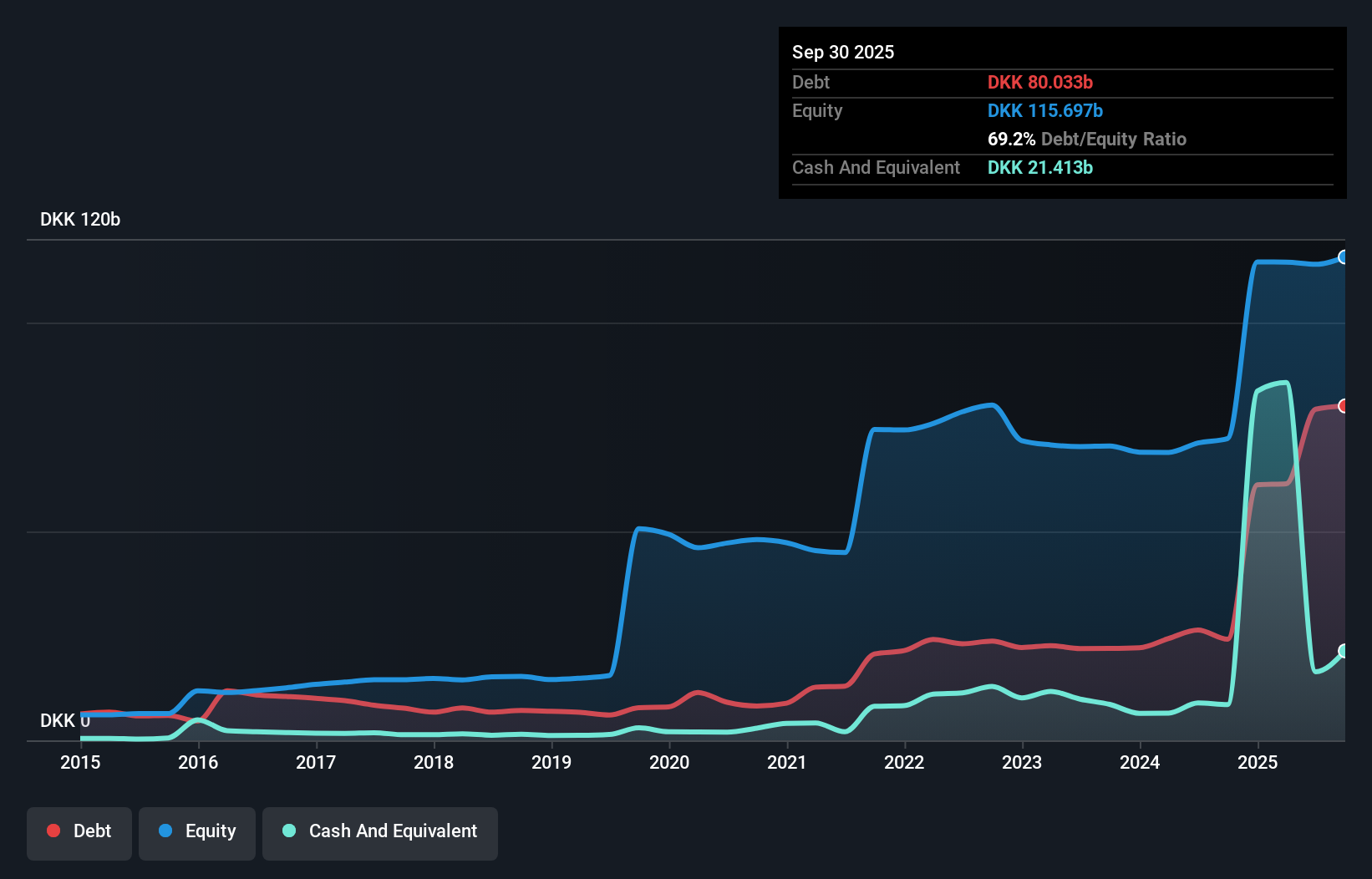Select the 2020 label on the timeline

[669, 763]
